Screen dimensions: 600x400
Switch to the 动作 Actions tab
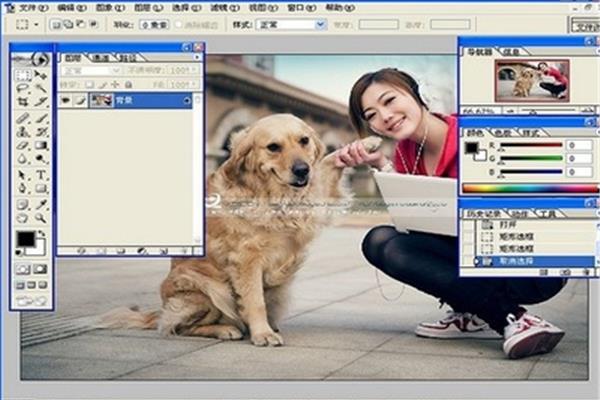[519, 214]
